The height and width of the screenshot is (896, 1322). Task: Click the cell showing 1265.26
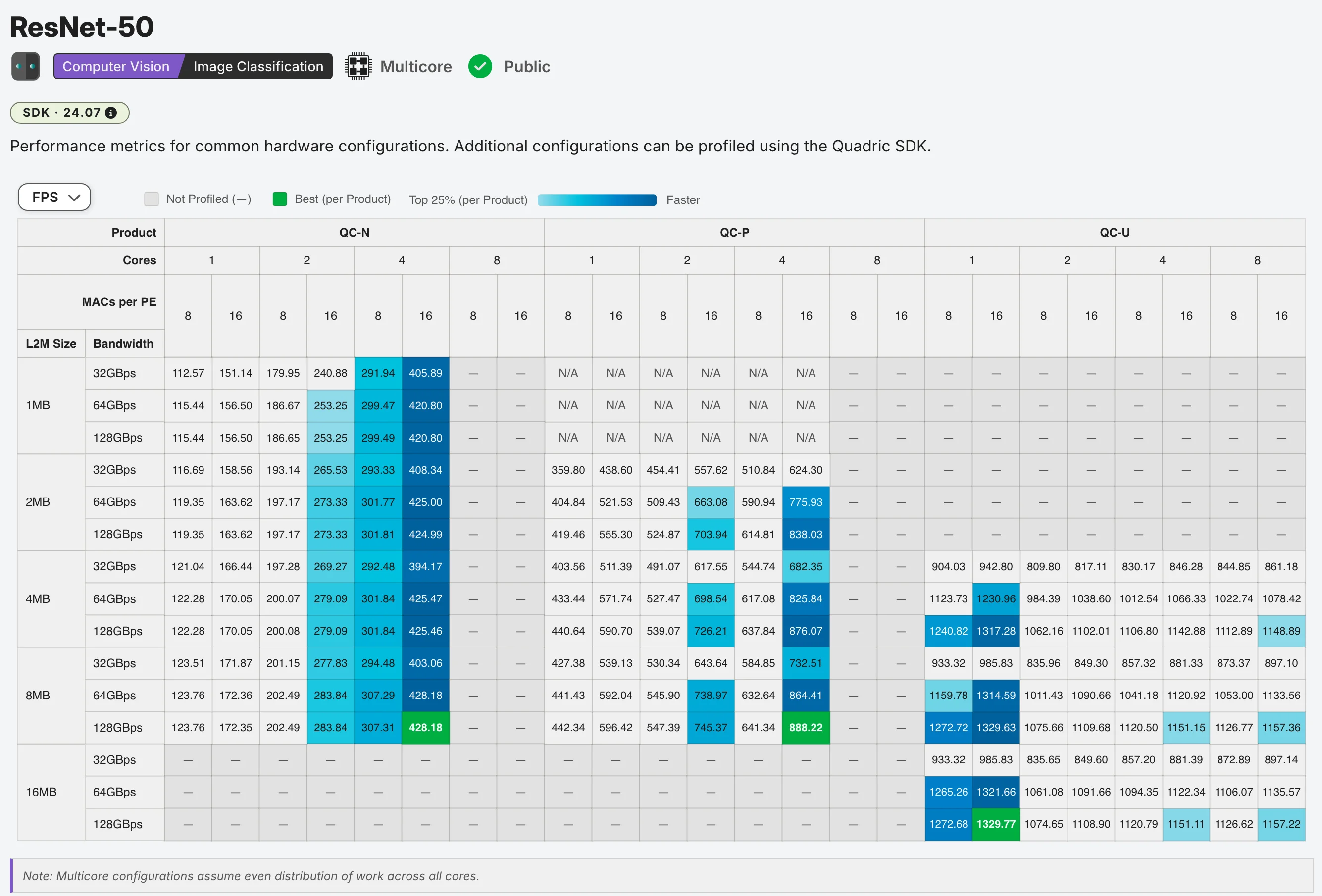click(948, 792)
